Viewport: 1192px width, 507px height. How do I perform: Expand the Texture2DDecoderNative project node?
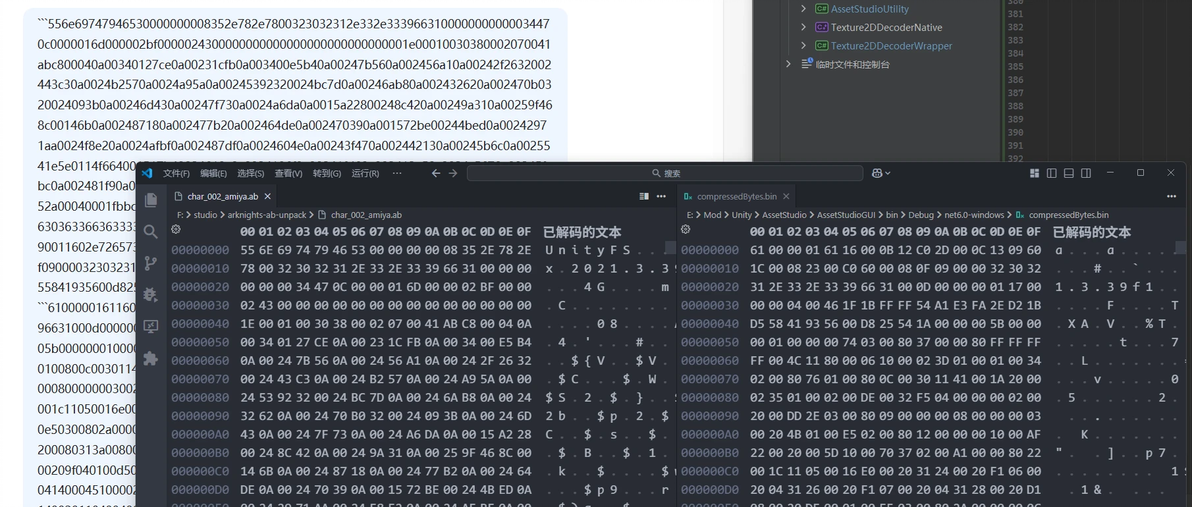(x=804, y=27)
